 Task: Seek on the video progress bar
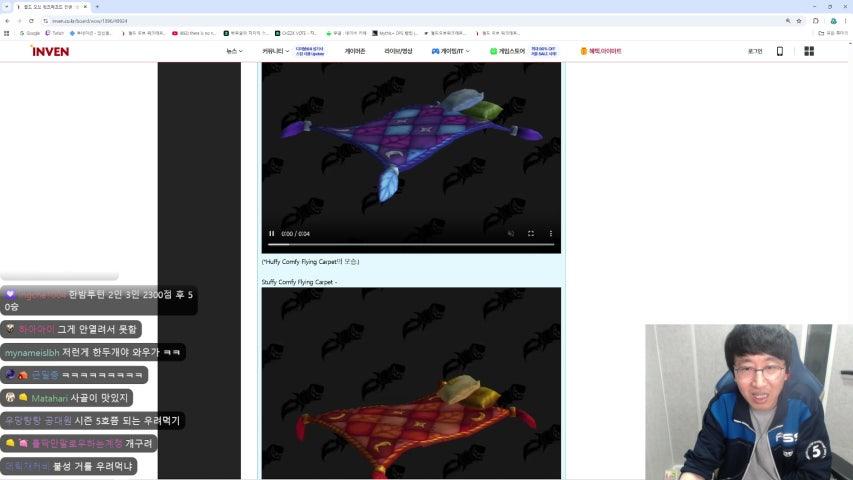(x=411, y=244)
